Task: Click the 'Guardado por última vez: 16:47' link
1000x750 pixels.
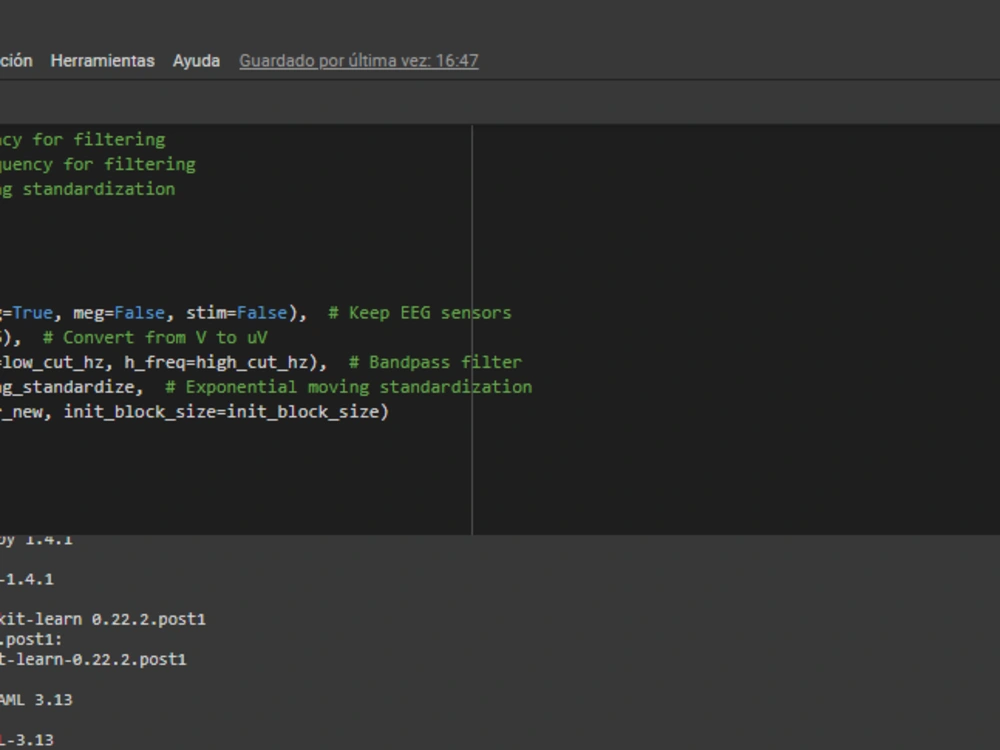Action: click(358, 61)
